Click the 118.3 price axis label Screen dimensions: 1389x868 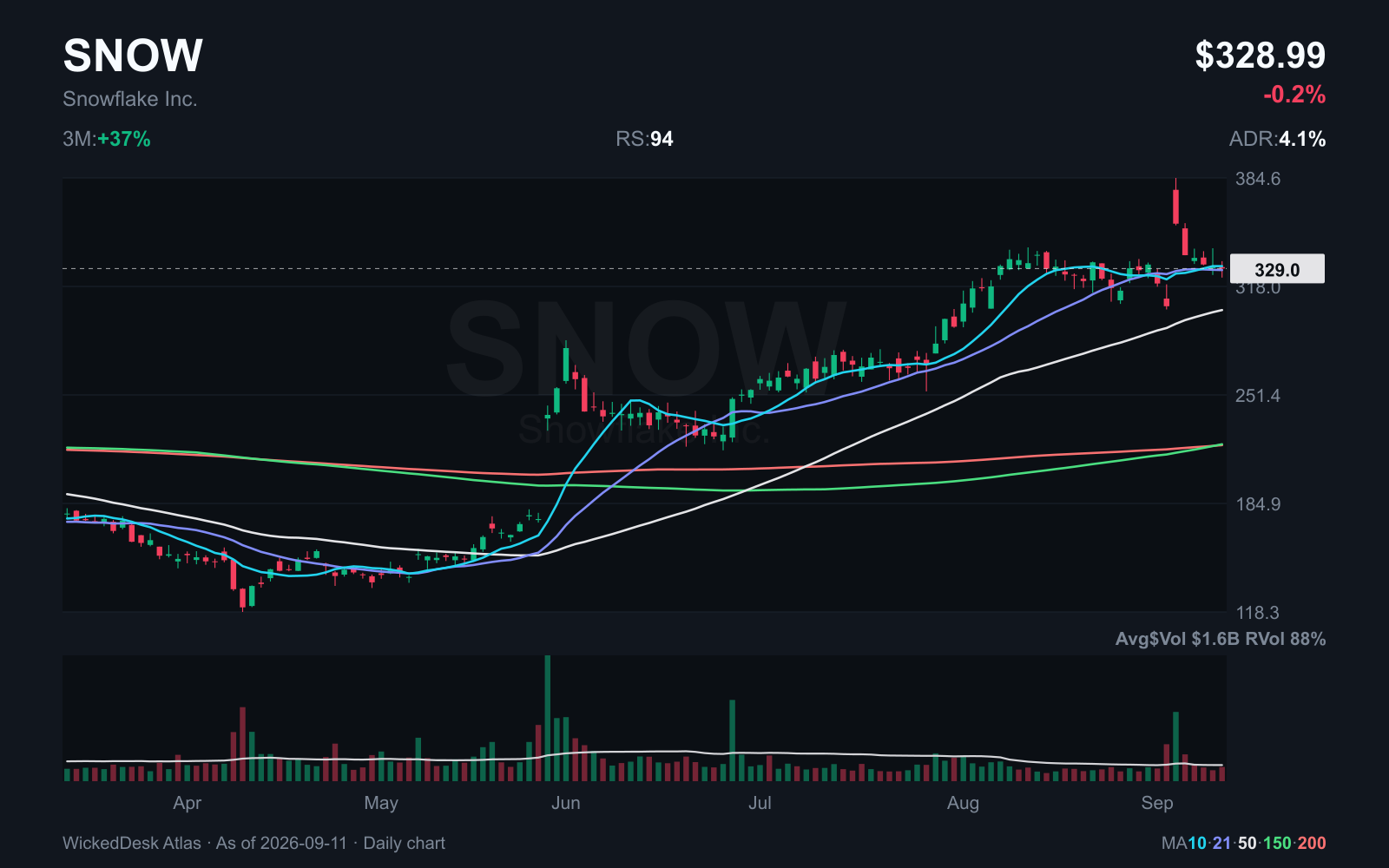[x=1258, y=613]
